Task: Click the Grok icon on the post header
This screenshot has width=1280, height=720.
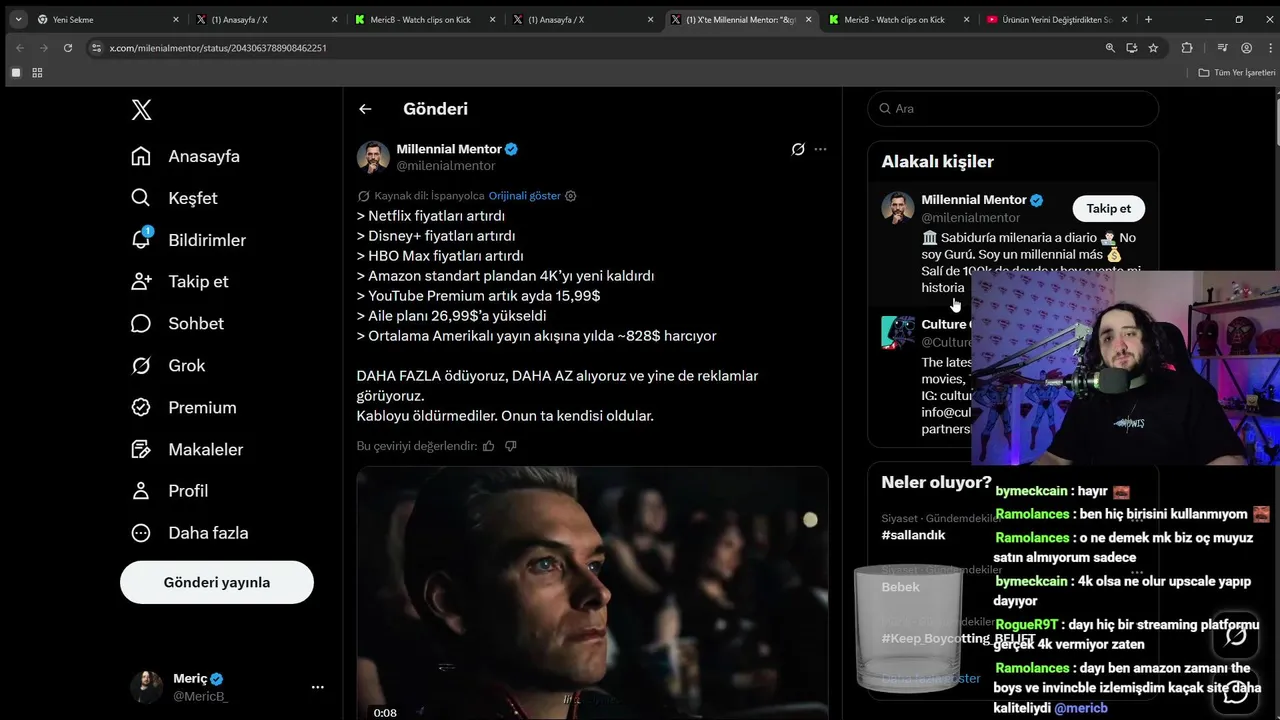Action: coord(798,149)
